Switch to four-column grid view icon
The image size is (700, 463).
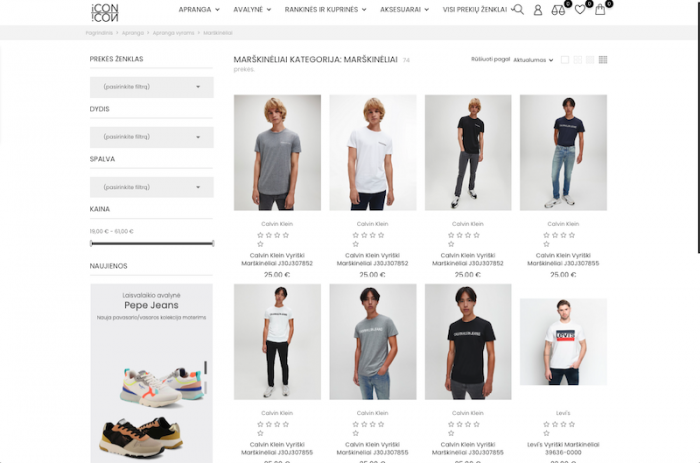pyautogui.click(x=603, y=60)
